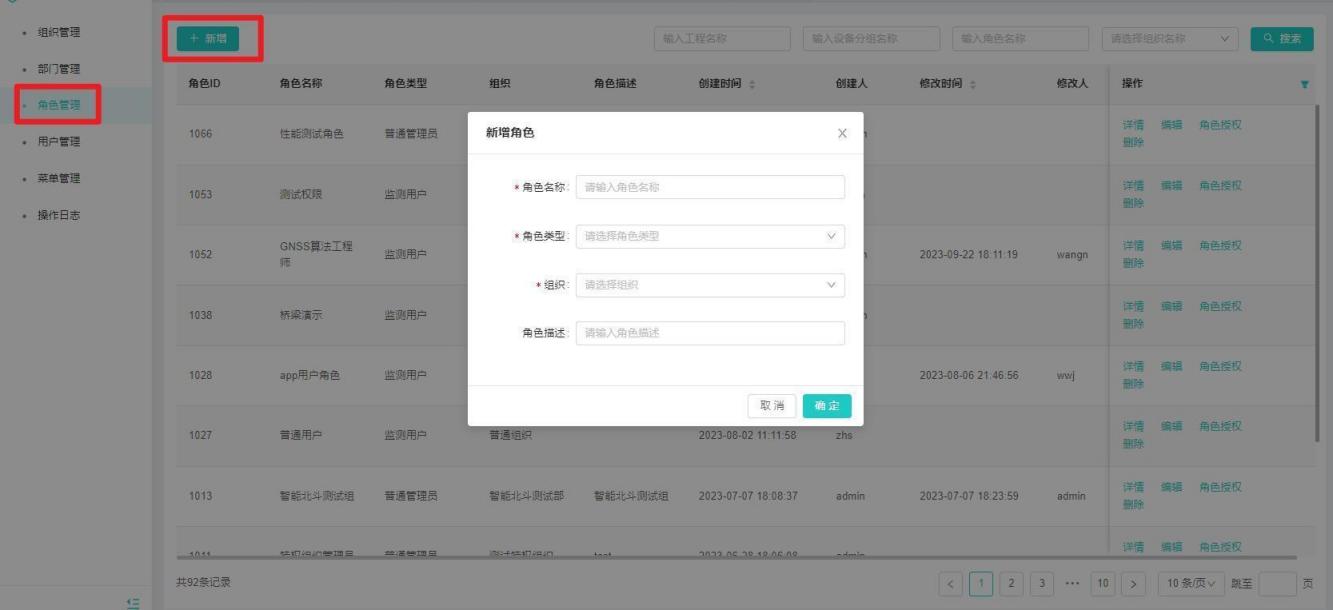
Task: Go to previous page arrow in pagination
Action: pyautogui.click(x=951, y=583)
